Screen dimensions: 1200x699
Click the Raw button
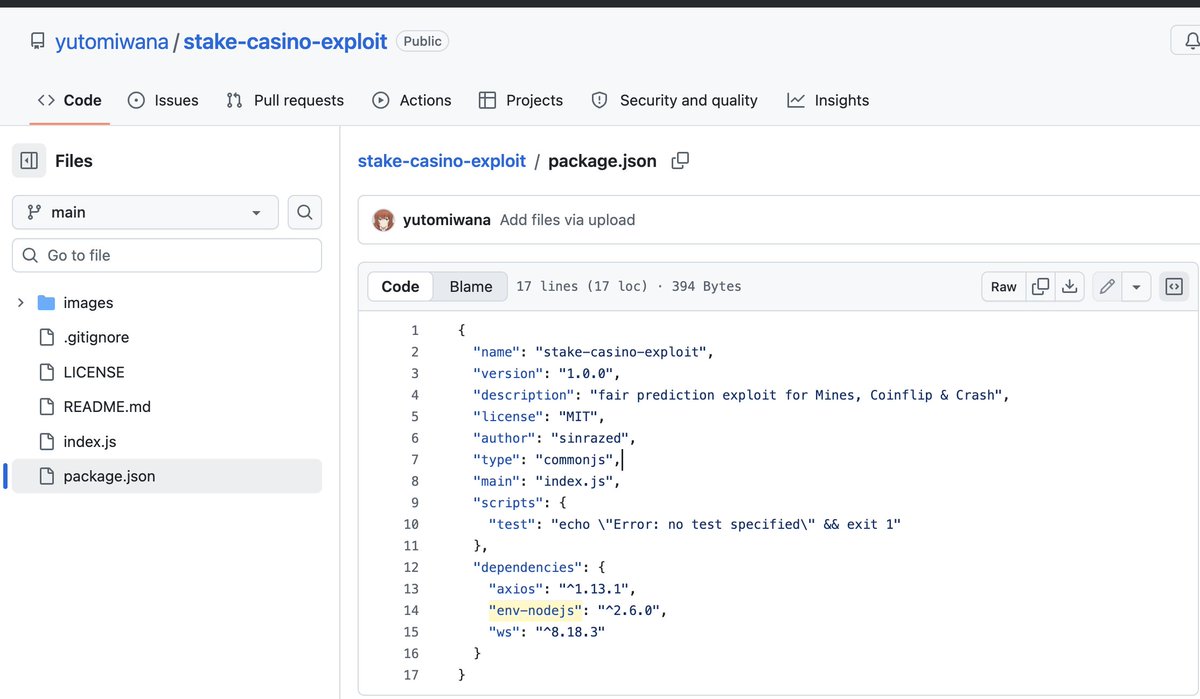[1003, 286]
